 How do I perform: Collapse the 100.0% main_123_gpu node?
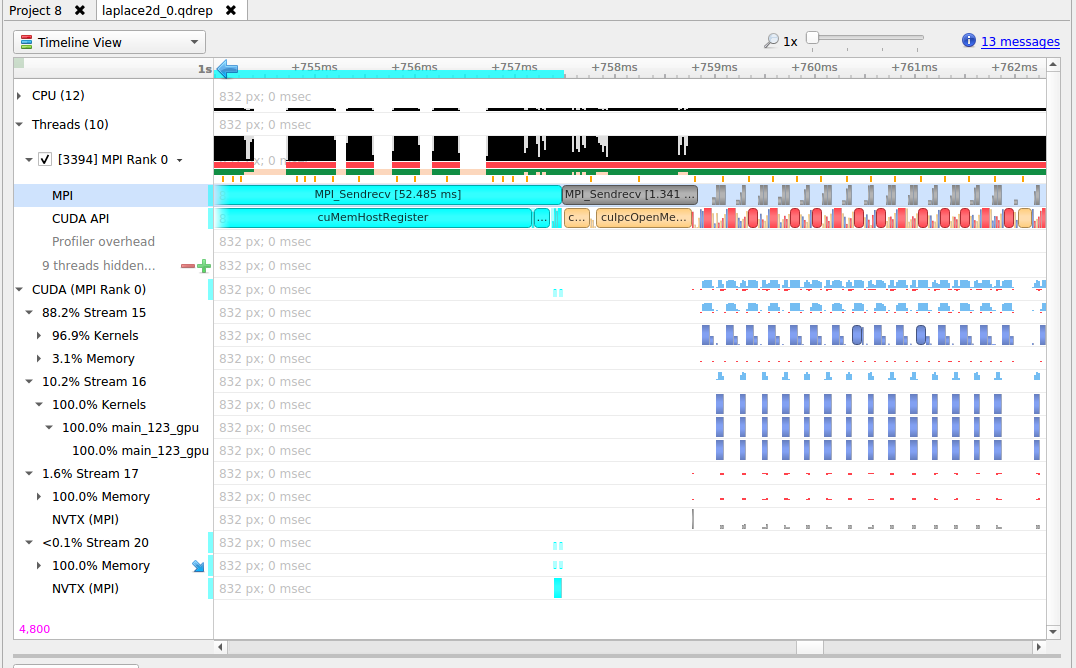click(48, 427)
